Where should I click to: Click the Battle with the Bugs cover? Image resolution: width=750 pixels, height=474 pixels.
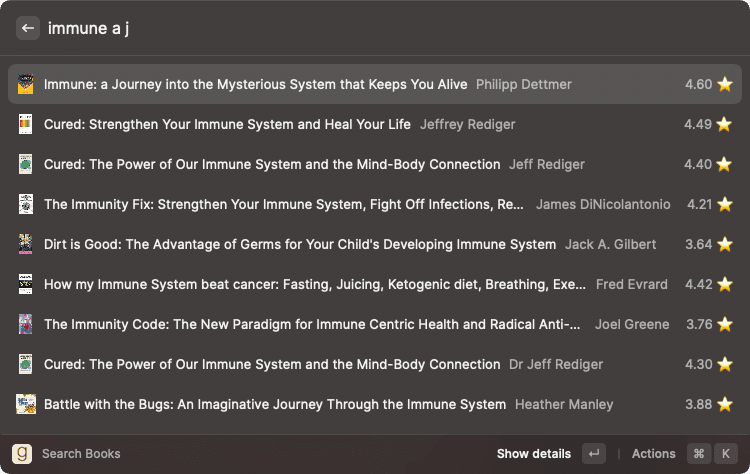click(26, 404)
